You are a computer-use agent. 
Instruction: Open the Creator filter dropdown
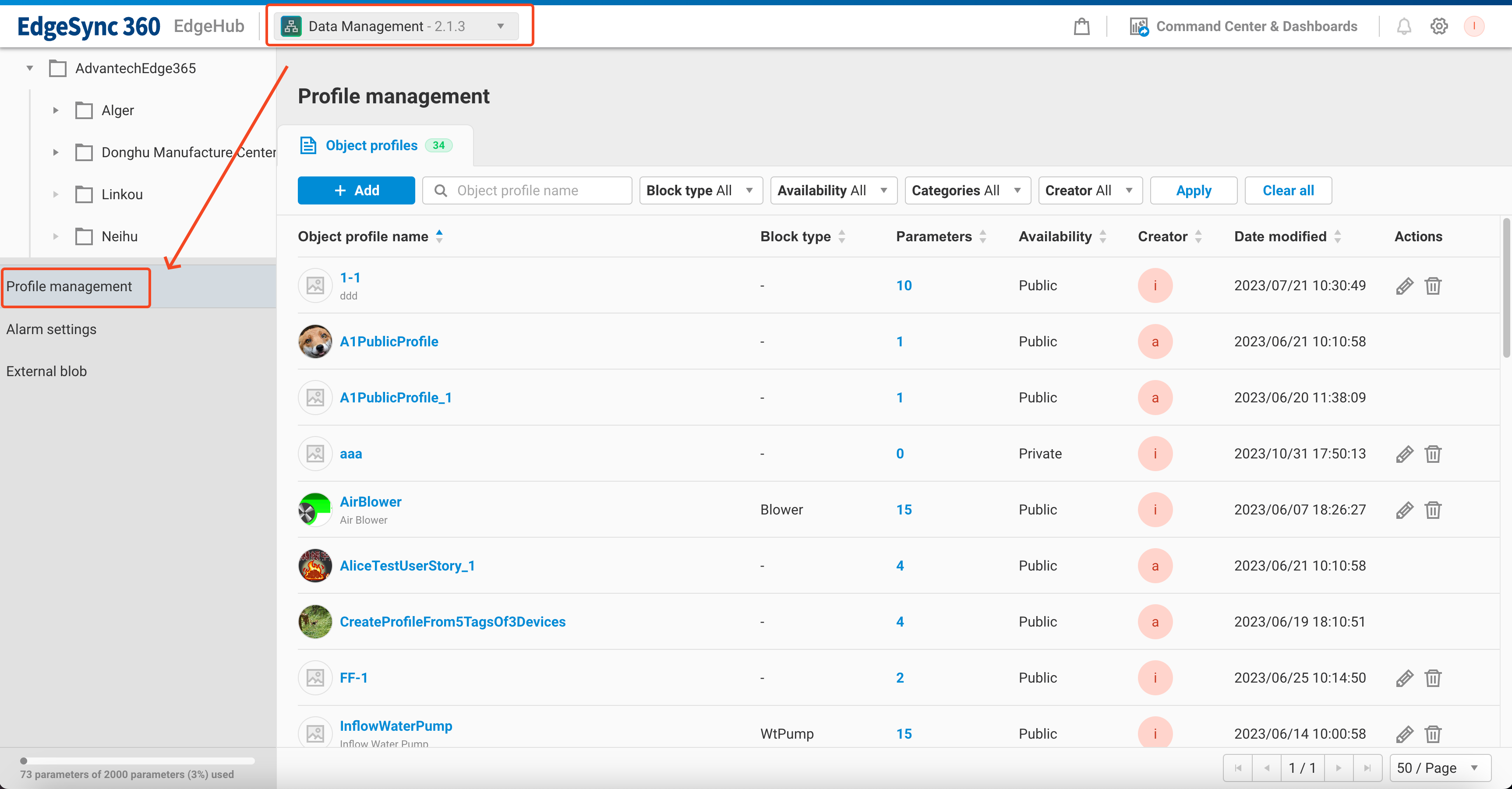tap(1090, 190)
